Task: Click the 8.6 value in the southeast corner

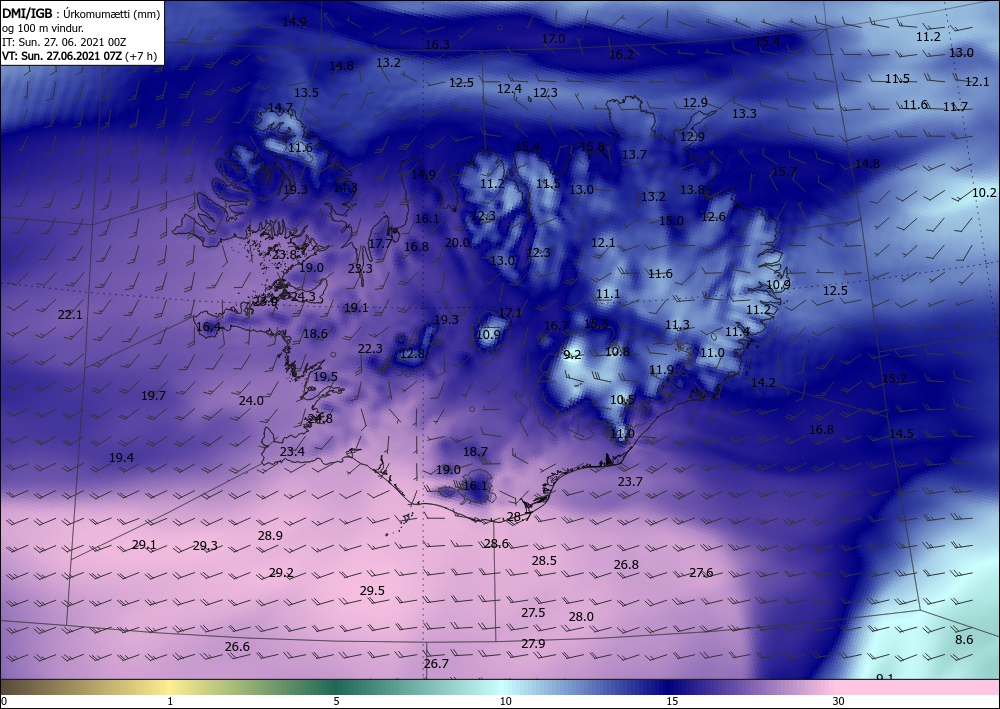Action: [964, 640]
